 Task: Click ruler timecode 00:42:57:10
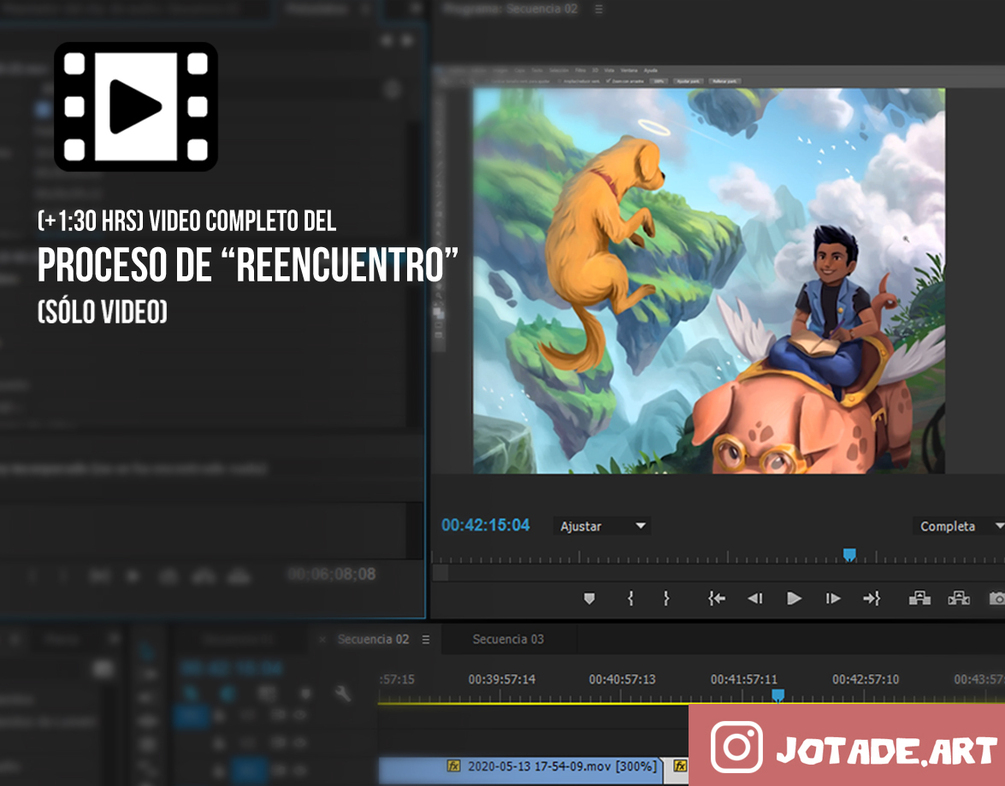click(x=865, y=679)
